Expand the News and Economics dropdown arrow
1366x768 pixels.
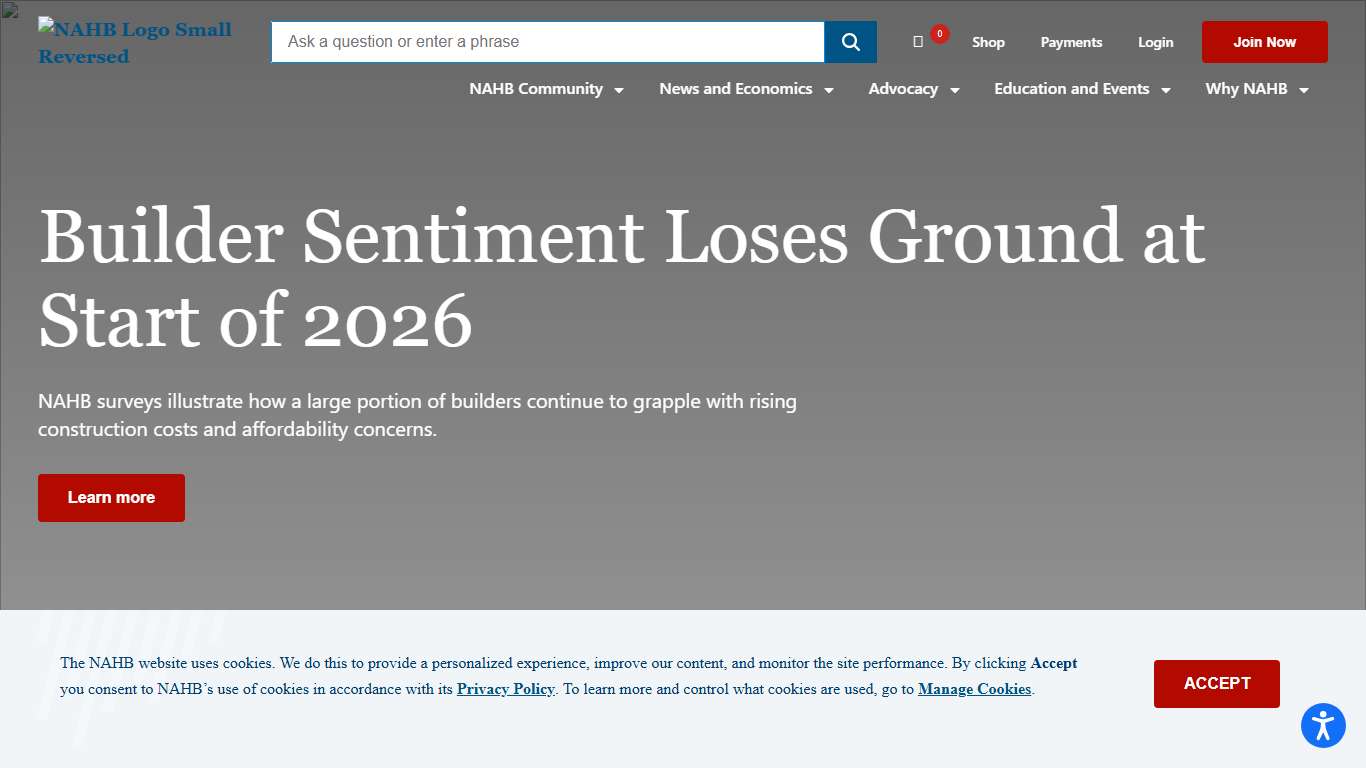tap(829, 90)
